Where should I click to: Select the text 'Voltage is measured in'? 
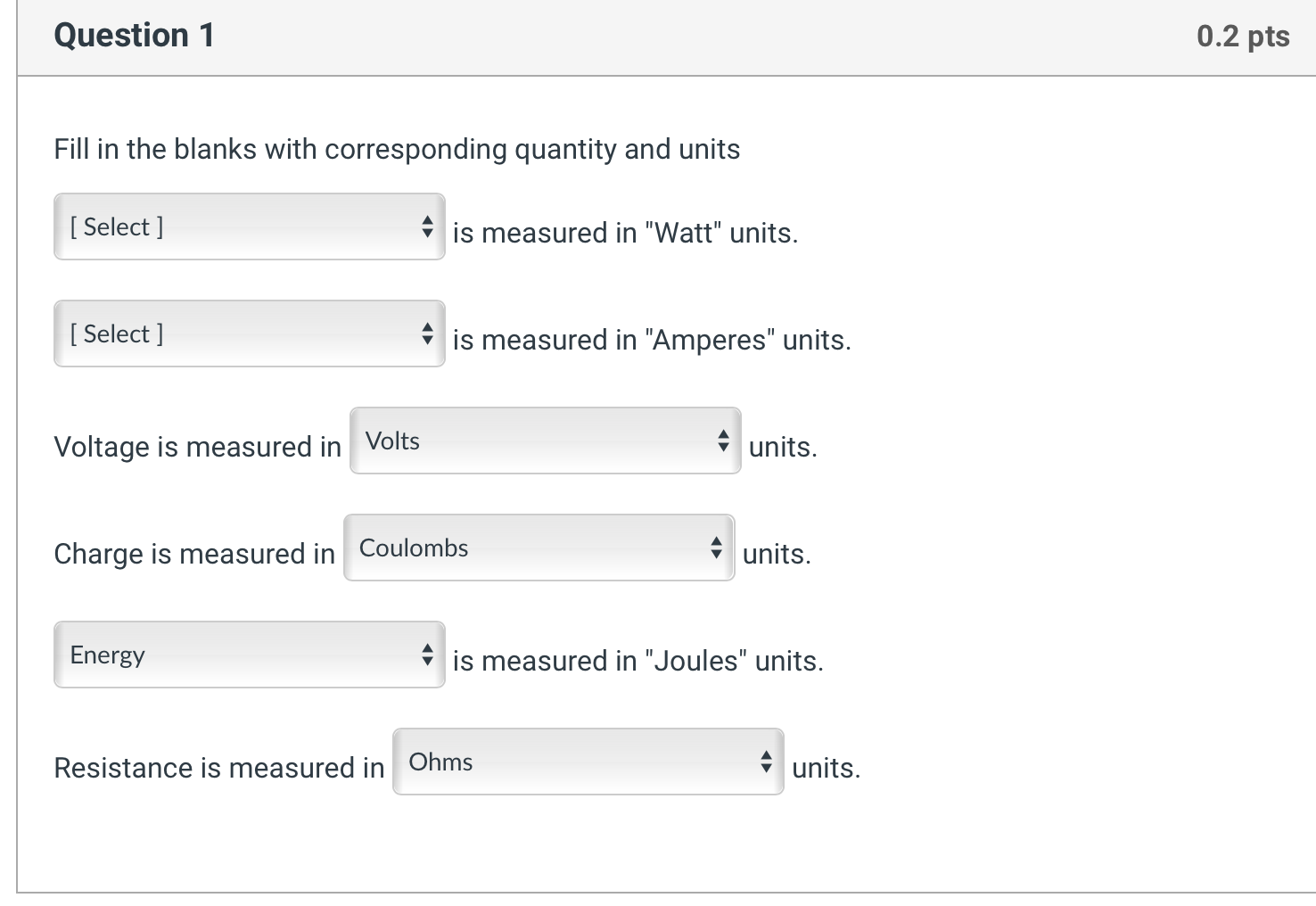[x=197, y=447]
